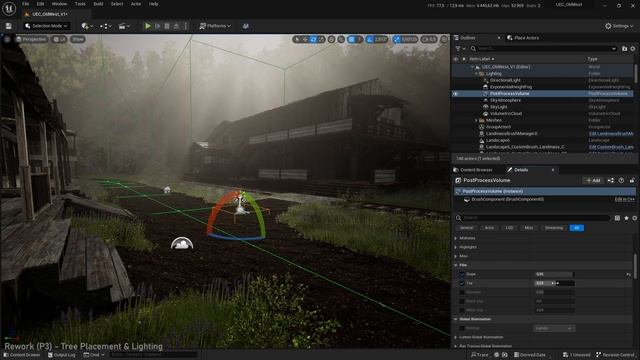Open the play options three-dot menu
640x360 pixels.
186,26
